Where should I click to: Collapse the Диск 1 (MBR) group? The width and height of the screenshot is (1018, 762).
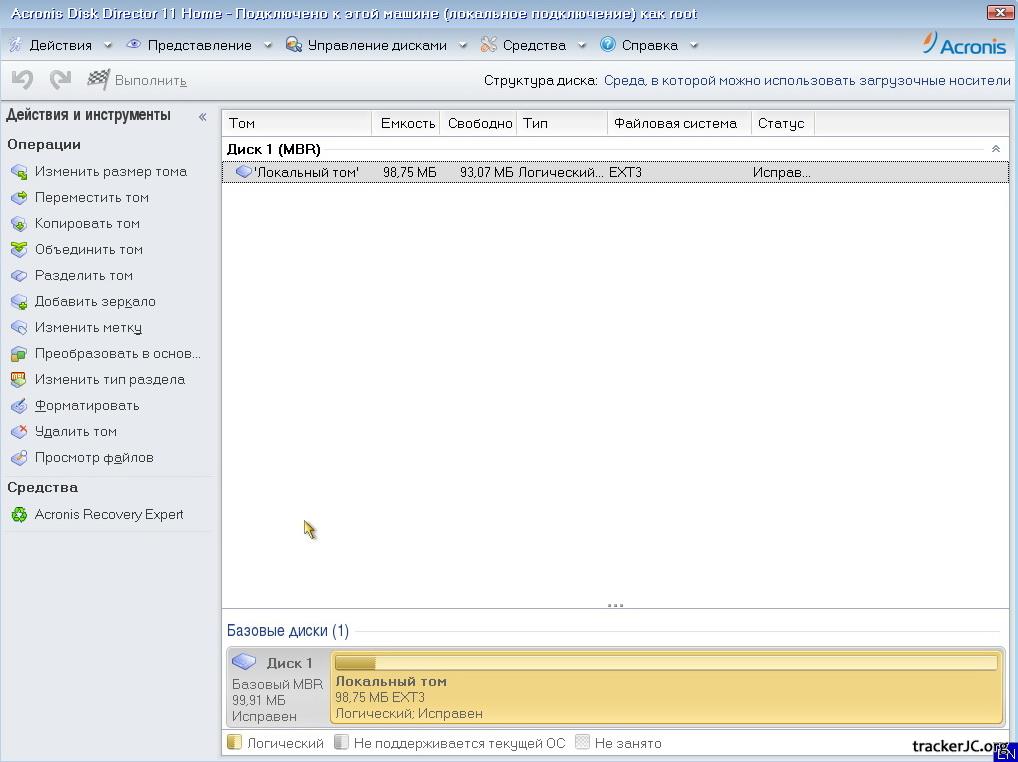995,149
